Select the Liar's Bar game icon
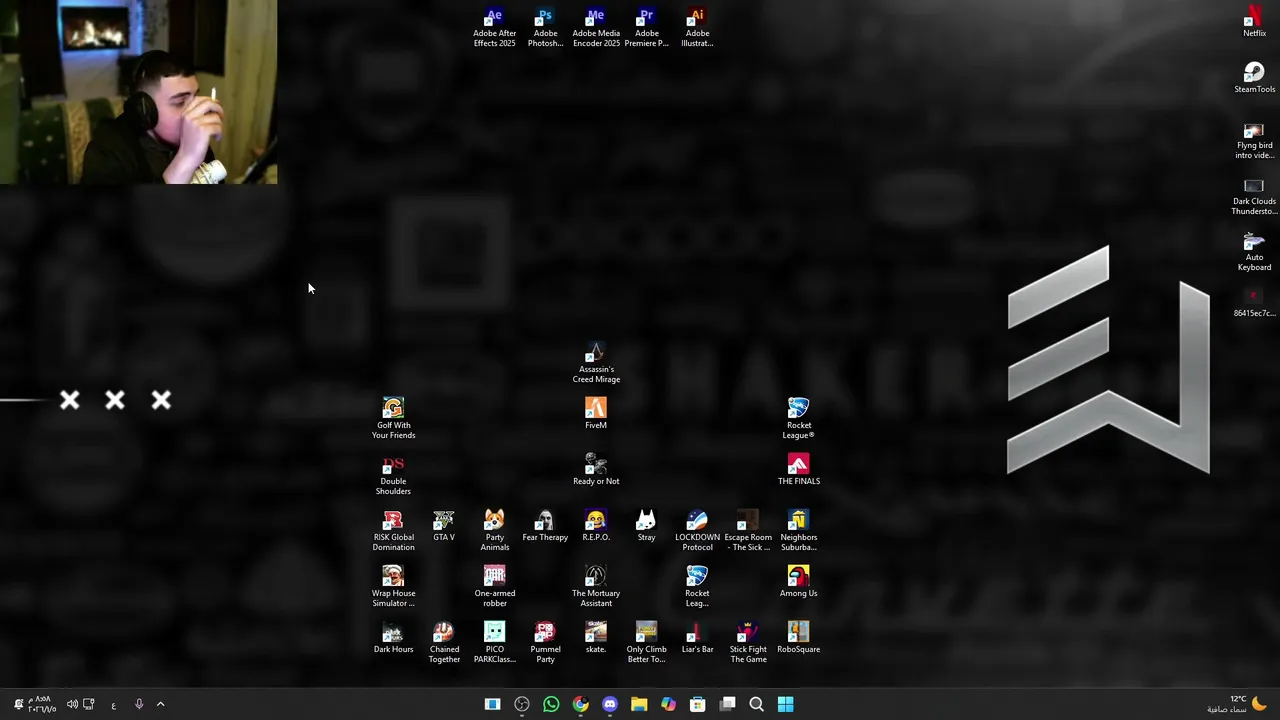This screenshot has height=720, width=1280. (x=697, y=638)
